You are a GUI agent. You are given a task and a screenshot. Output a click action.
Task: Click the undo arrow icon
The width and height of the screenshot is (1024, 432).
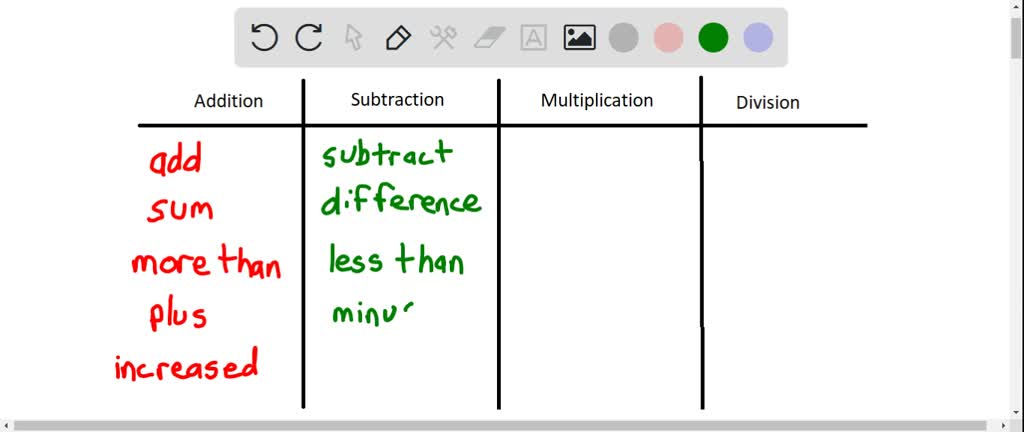264,38
